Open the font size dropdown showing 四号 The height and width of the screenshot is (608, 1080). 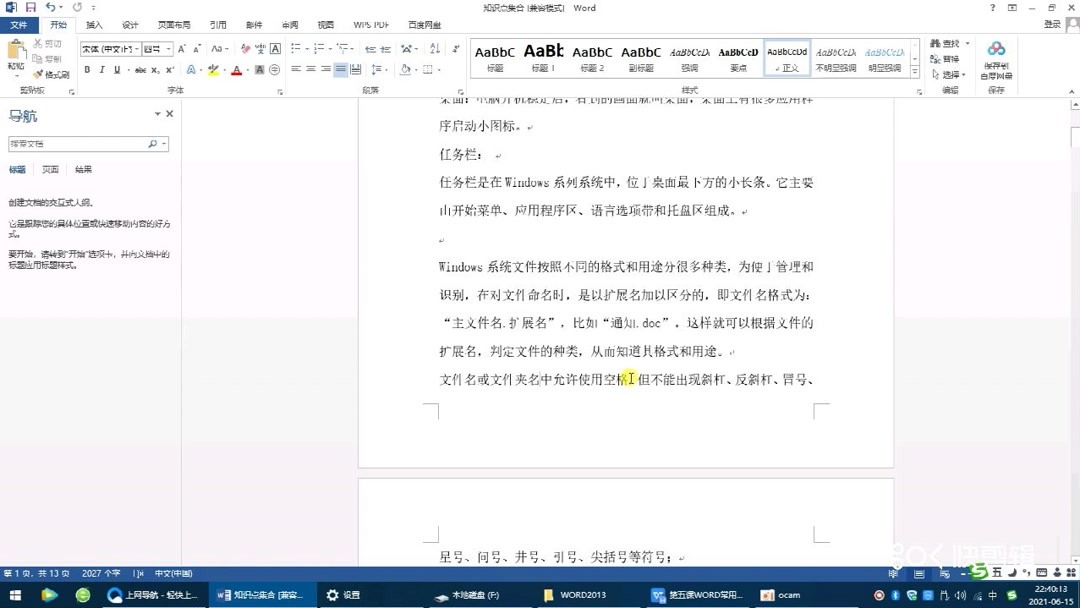[x=157, y=49]
